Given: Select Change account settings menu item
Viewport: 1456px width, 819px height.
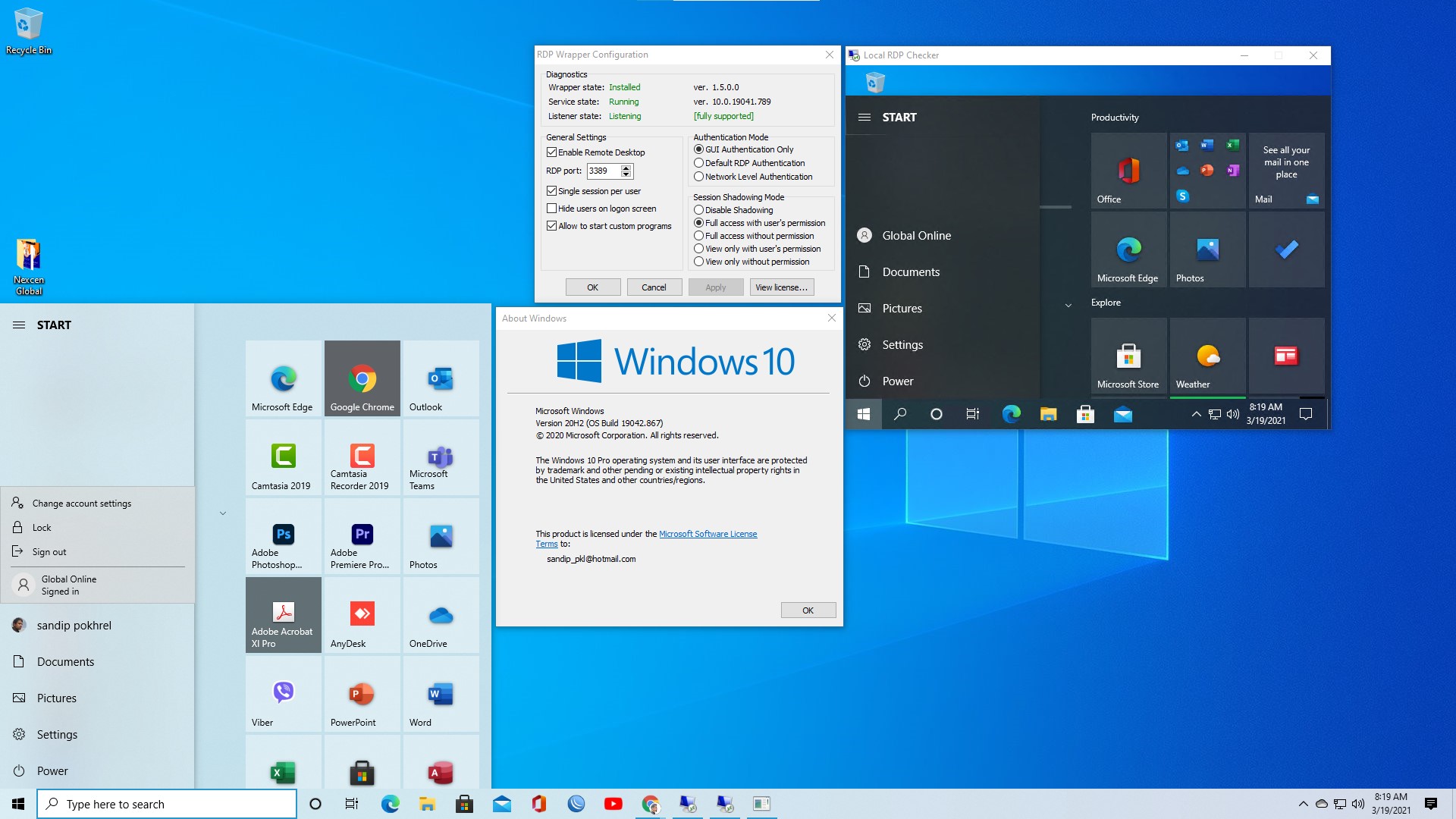Looking at the screenshot, I should pyautogui.click(x=82, y=504).
